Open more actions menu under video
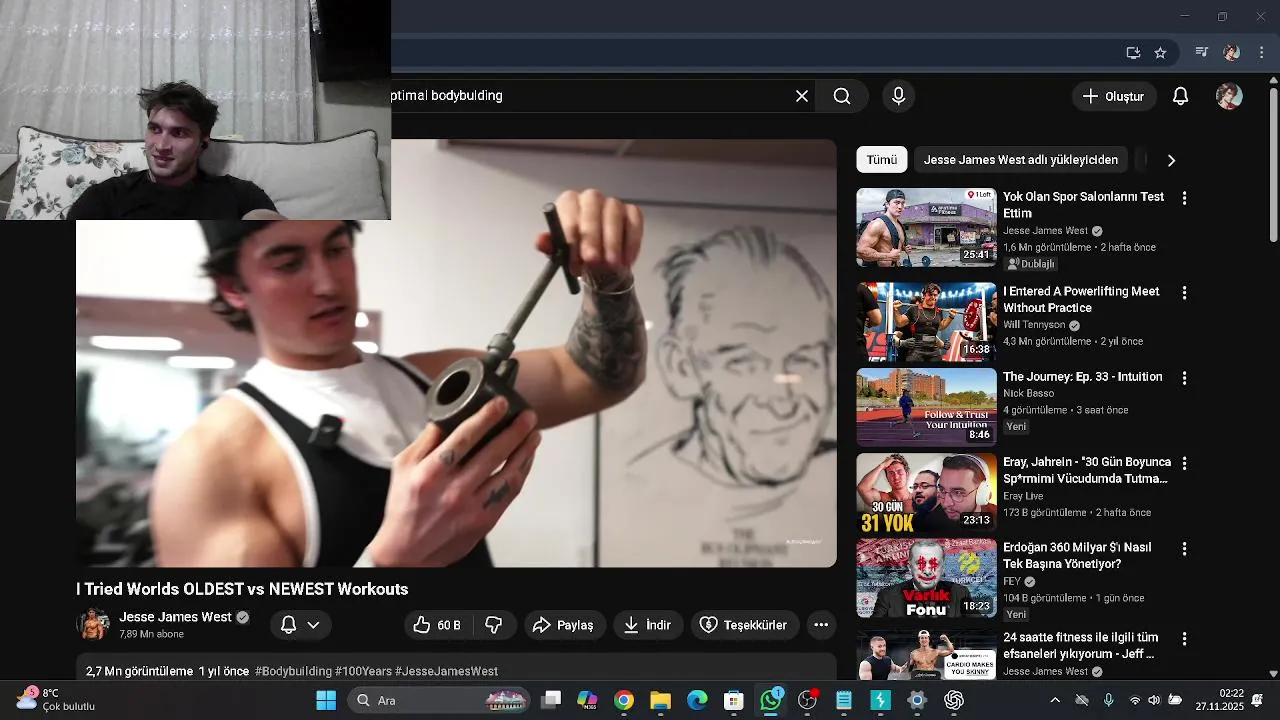Image resolution: width=1280 pixels, height=720 pixels. (821, 625)
